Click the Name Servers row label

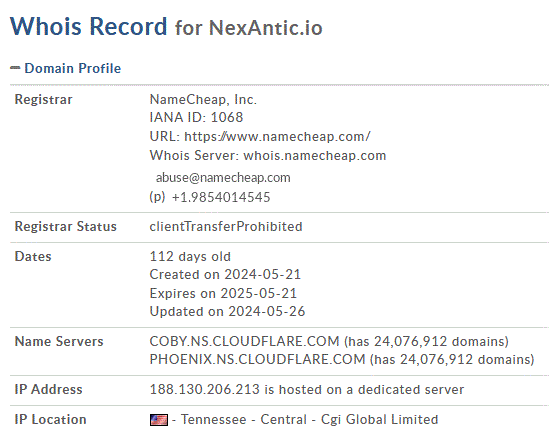click(x=59, y=341)
